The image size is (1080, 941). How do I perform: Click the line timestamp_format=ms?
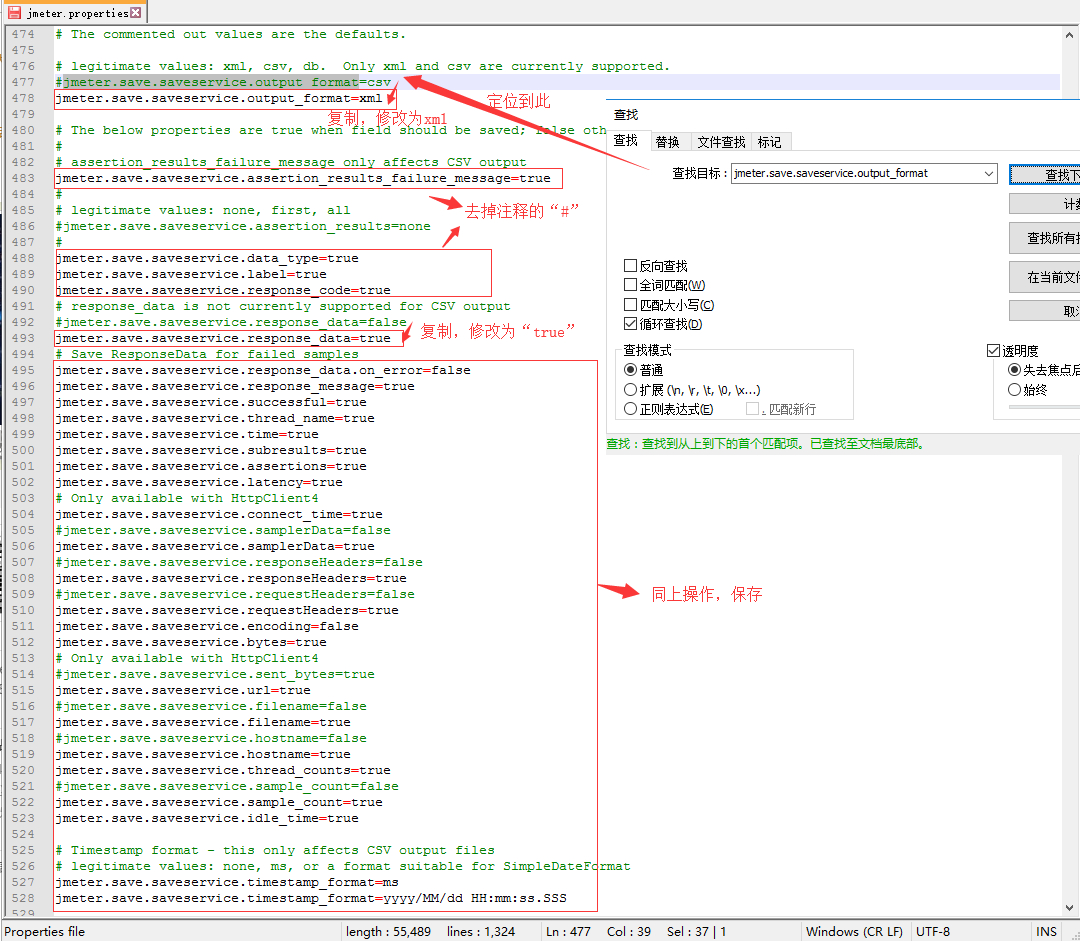click(x=227, y=882)
